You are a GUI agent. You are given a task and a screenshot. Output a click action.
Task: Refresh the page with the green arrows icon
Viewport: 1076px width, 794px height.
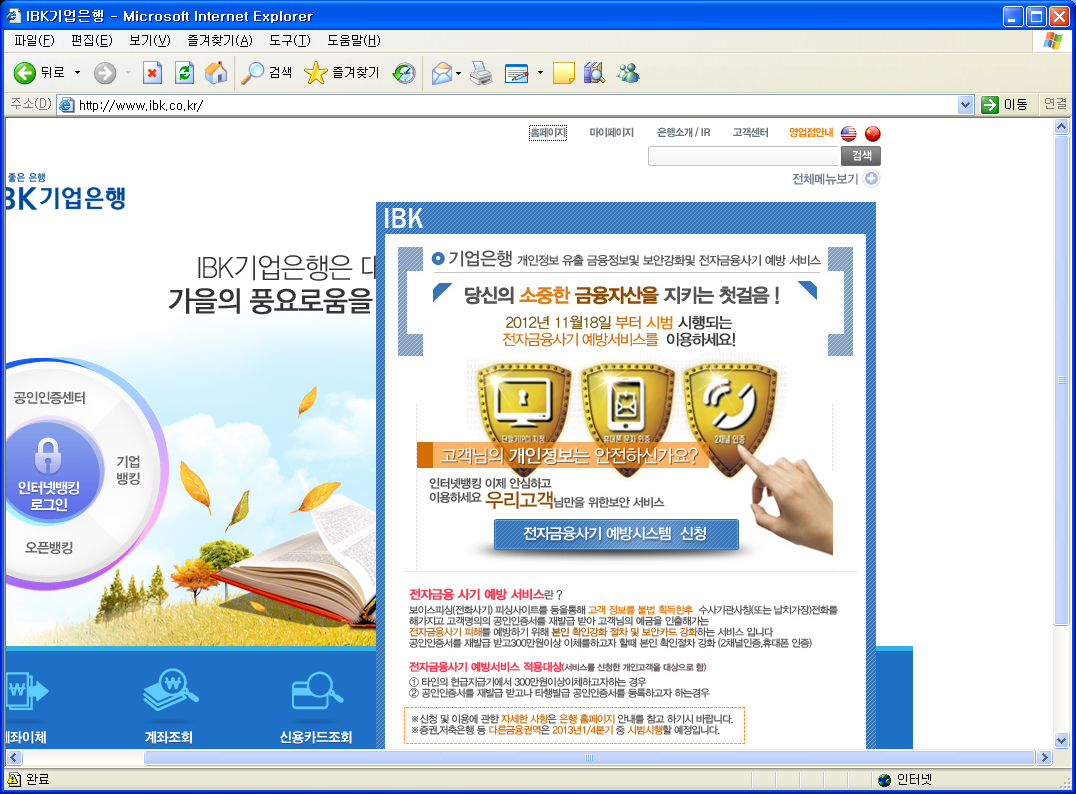pos(185,73)
